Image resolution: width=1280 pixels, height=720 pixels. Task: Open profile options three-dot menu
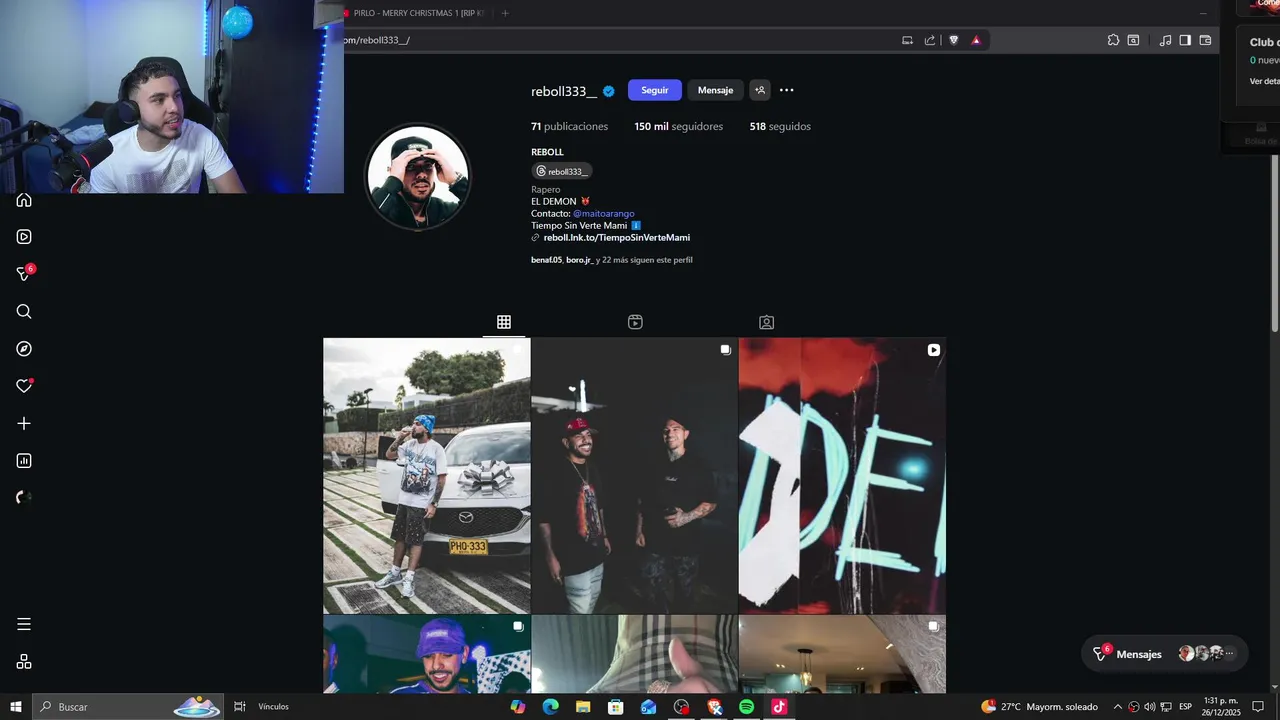pyautogui.click(x=787, y=90)
